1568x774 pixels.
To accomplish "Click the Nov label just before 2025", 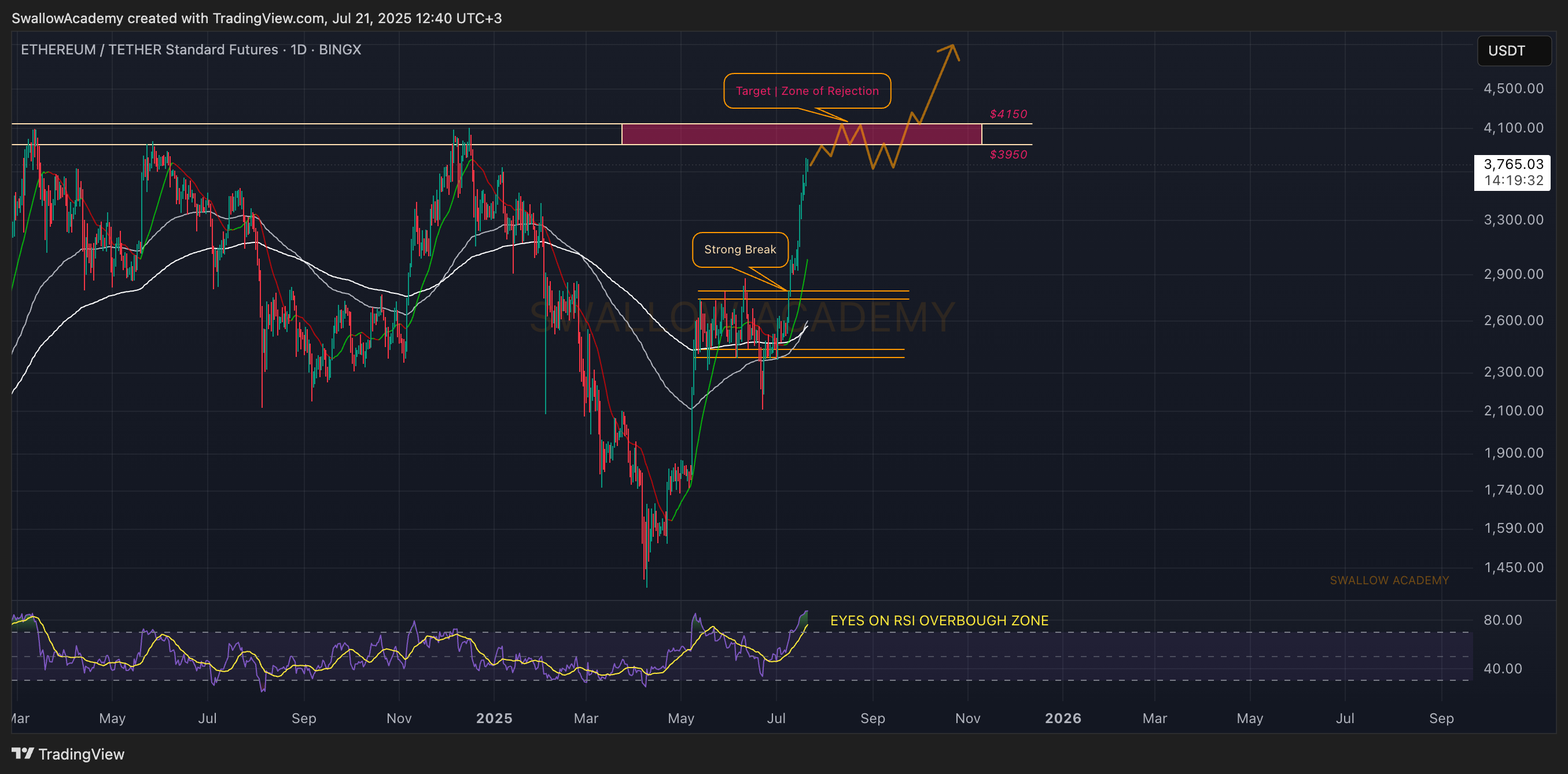I will 399,718.
